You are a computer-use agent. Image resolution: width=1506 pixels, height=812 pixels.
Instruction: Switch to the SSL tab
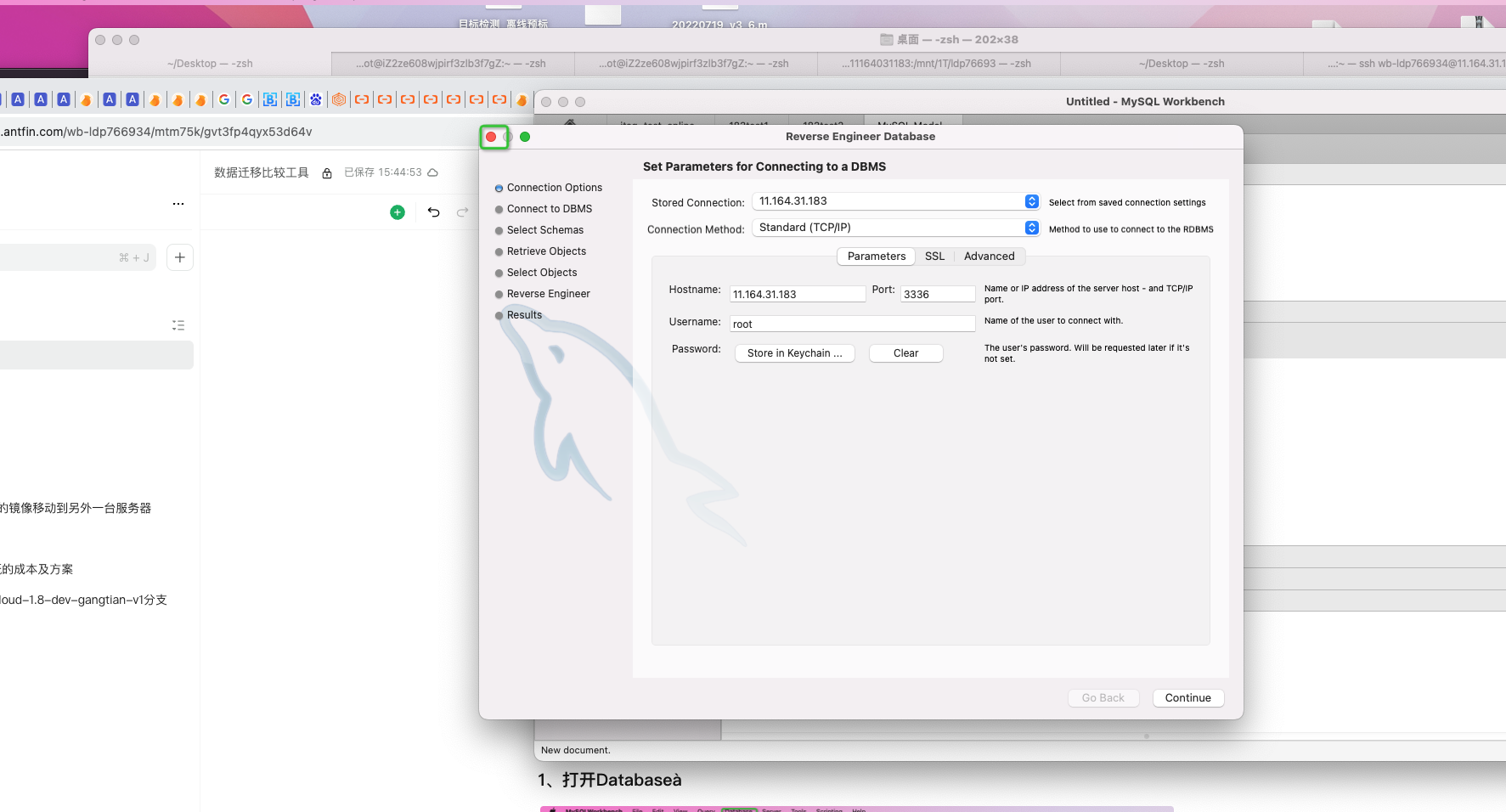[934, 257]
